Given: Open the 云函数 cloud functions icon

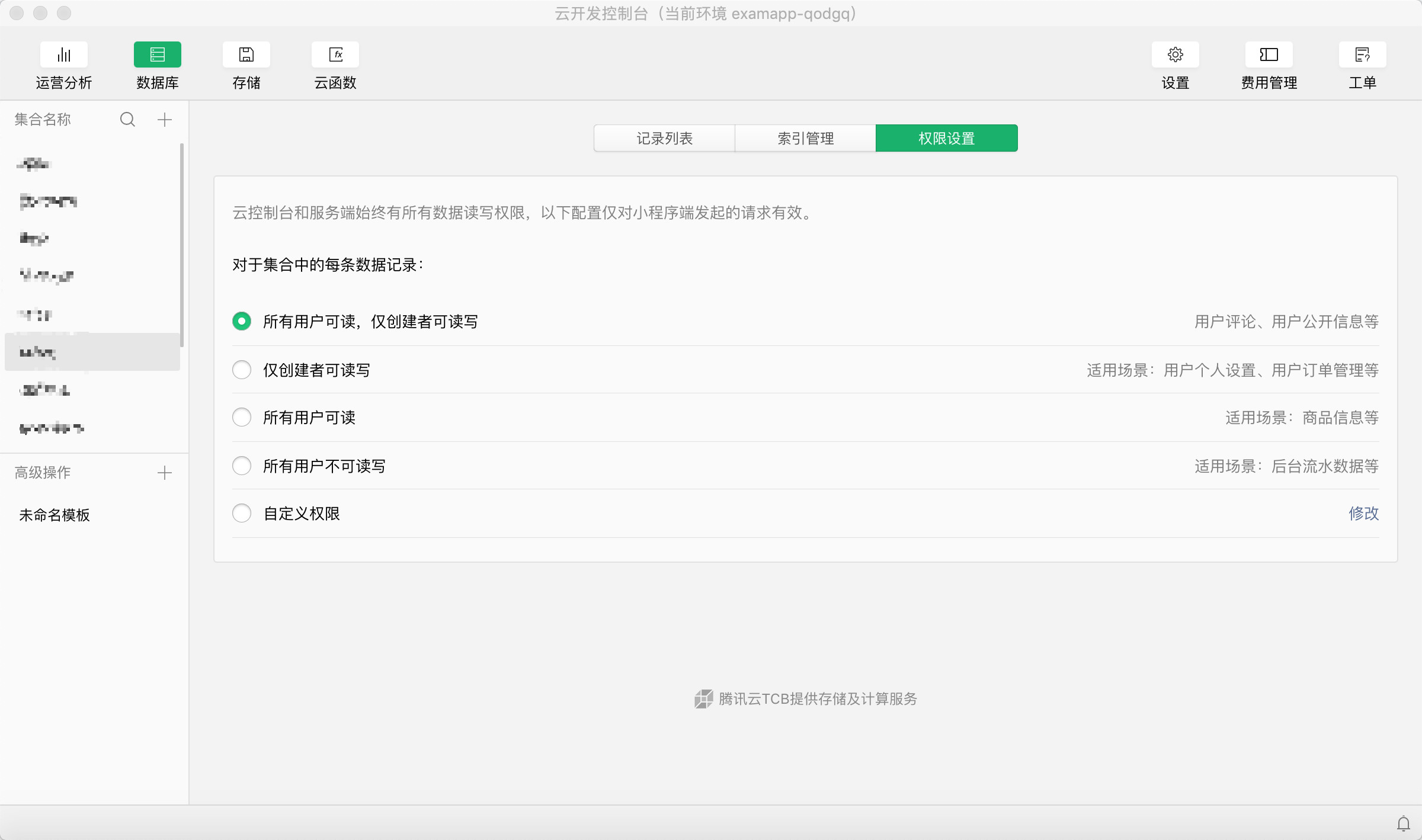Looking at the screenshot, I should point(335,55).
